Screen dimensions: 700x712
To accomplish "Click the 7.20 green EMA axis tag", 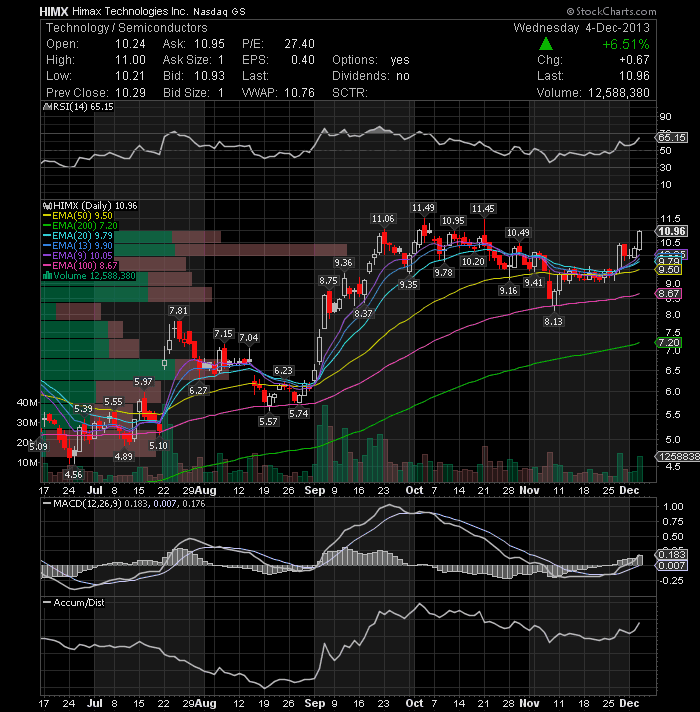I will pyautogui.click(x=669, y=343).
